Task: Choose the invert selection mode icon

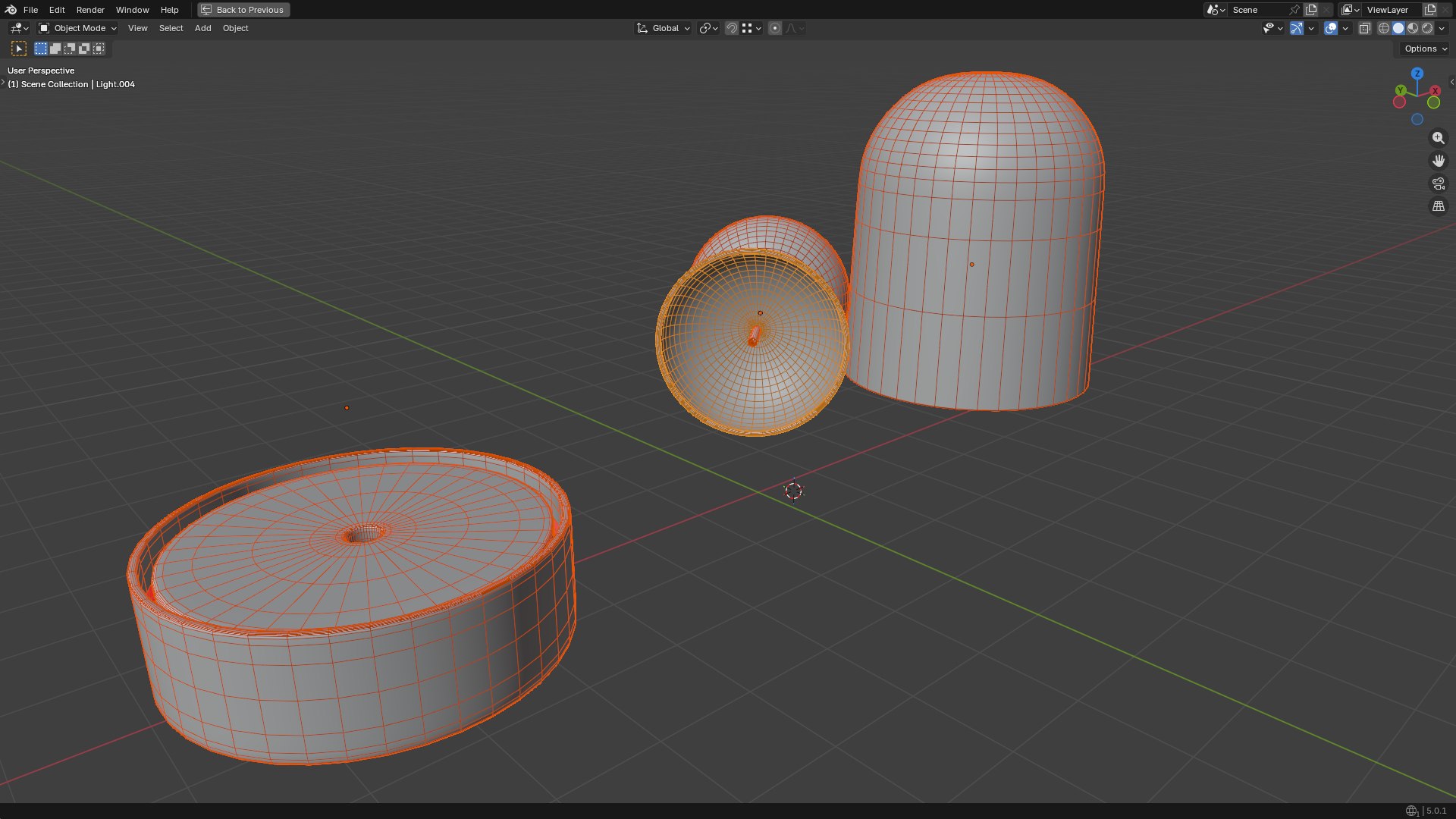Action: coord(84,49)
